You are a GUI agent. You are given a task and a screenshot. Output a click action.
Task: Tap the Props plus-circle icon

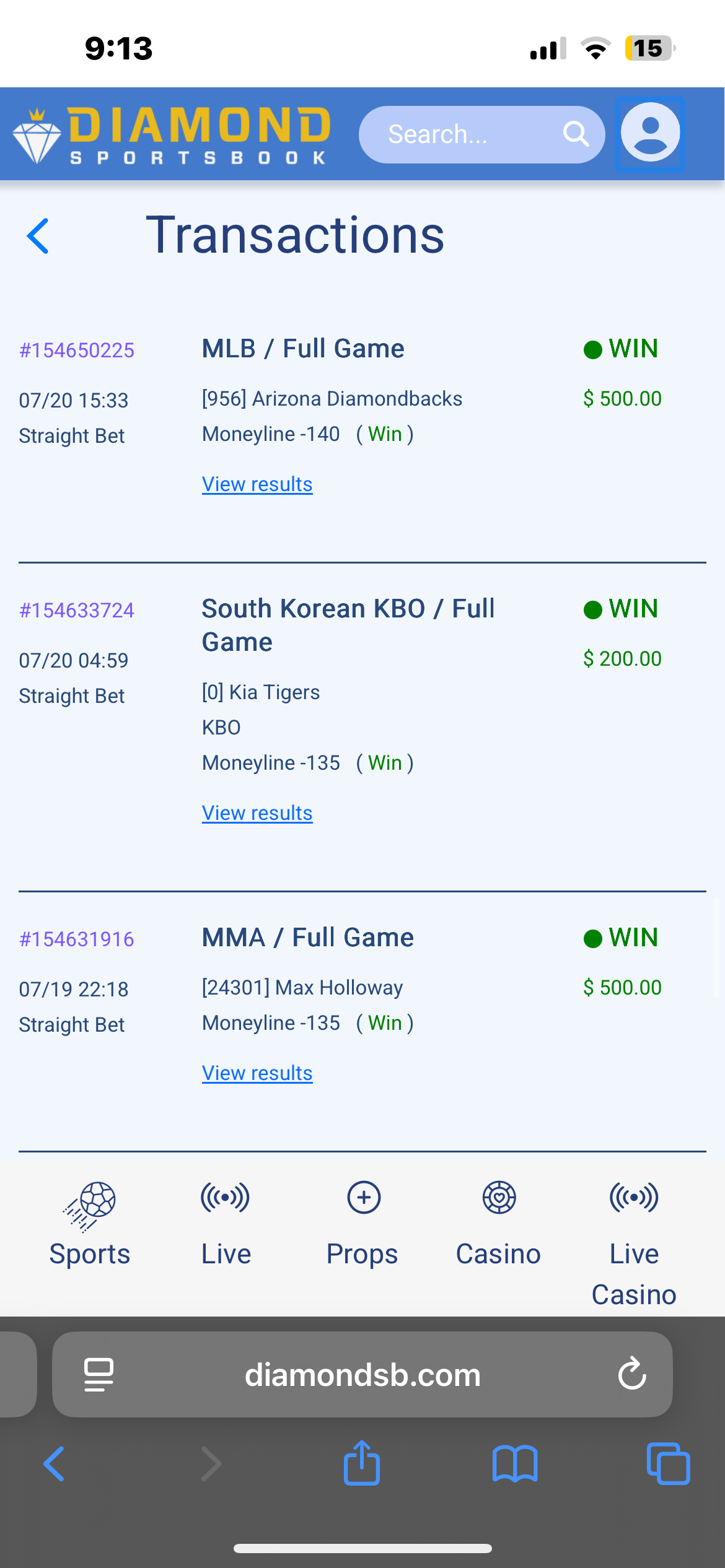pos(364,1198)
